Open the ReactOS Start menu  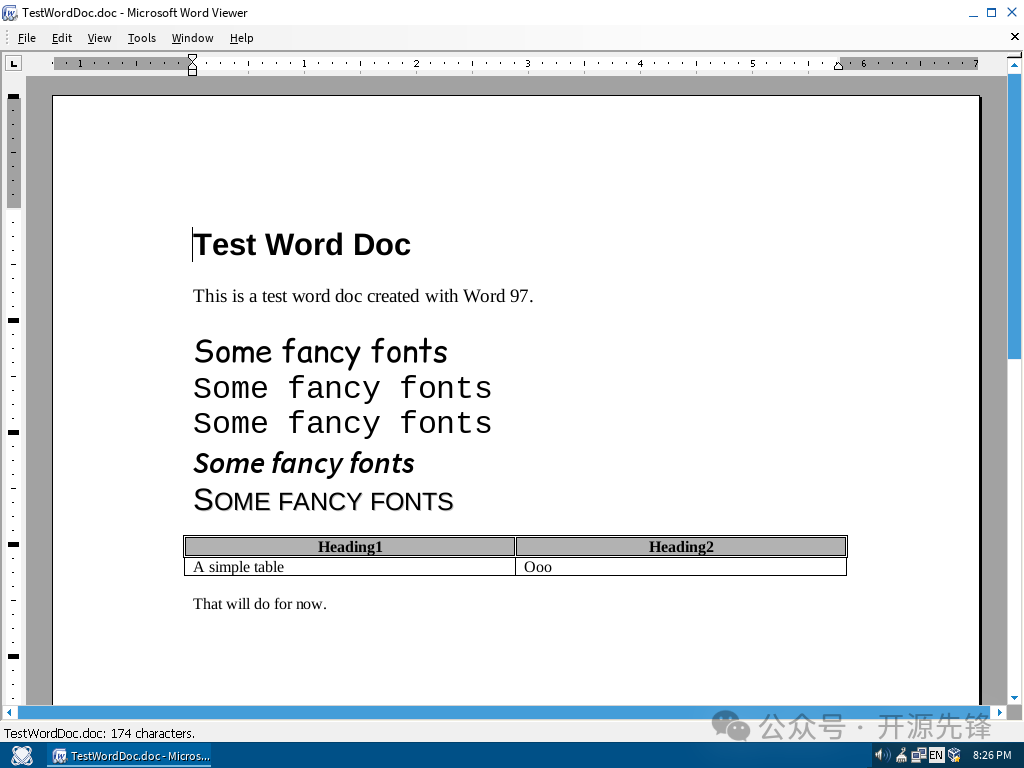(21, 756)
